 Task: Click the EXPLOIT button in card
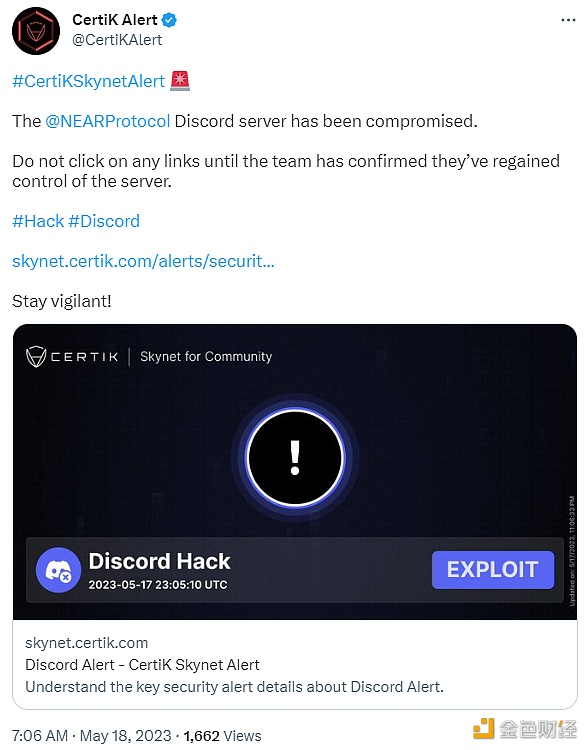[x=493, y=570]
